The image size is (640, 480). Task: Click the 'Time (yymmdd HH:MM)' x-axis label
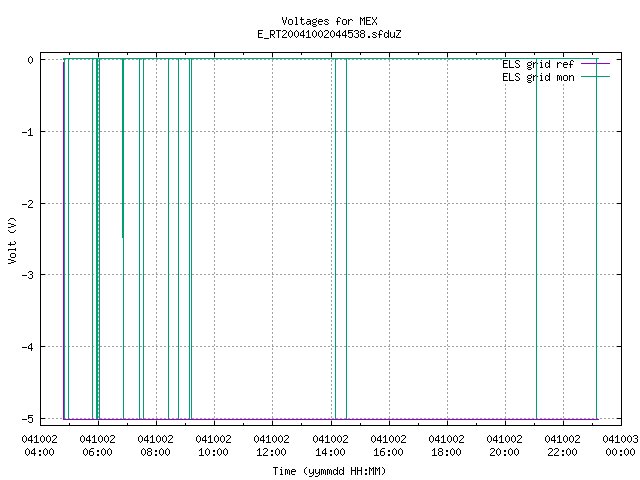tap(329, 471)
